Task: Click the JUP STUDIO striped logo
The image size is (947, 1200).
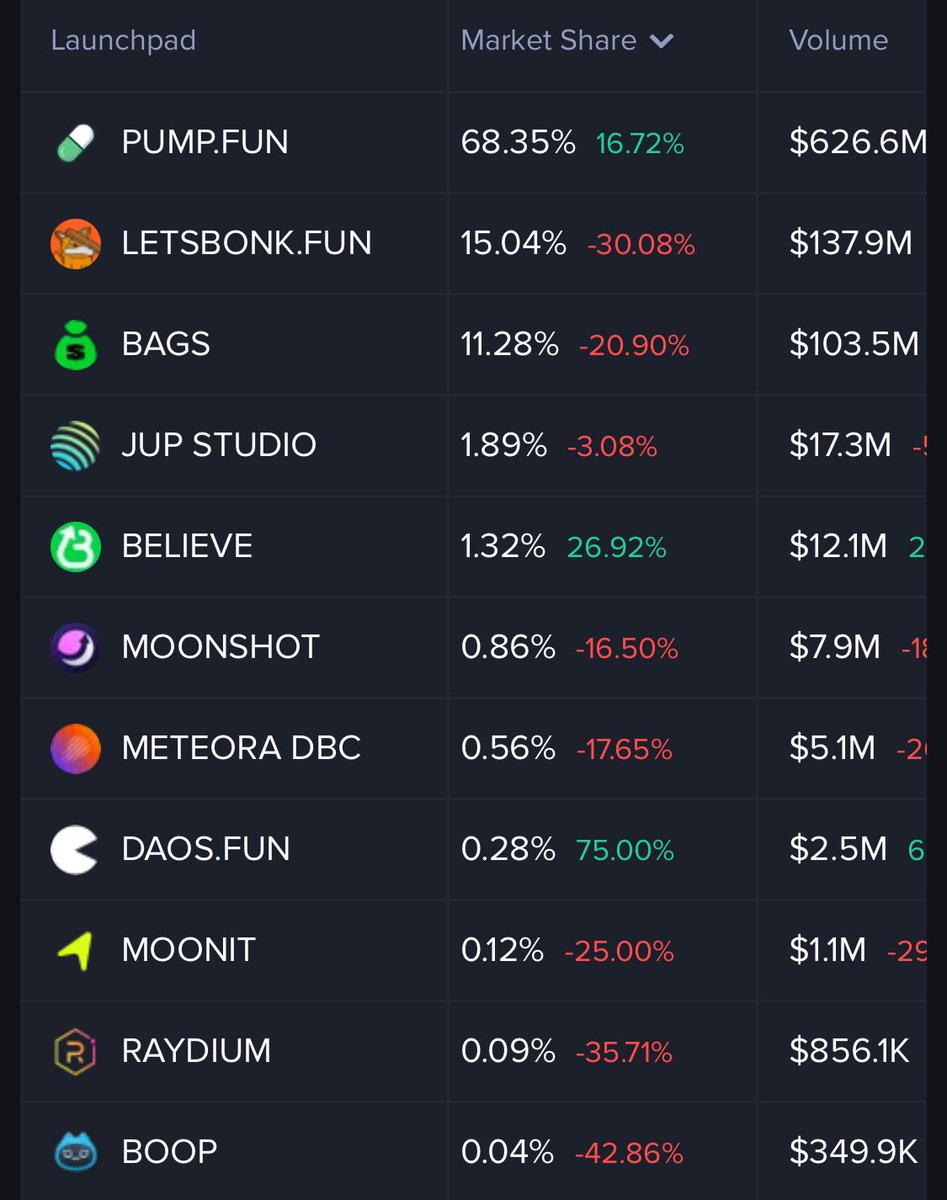Action: coord(76,445)
